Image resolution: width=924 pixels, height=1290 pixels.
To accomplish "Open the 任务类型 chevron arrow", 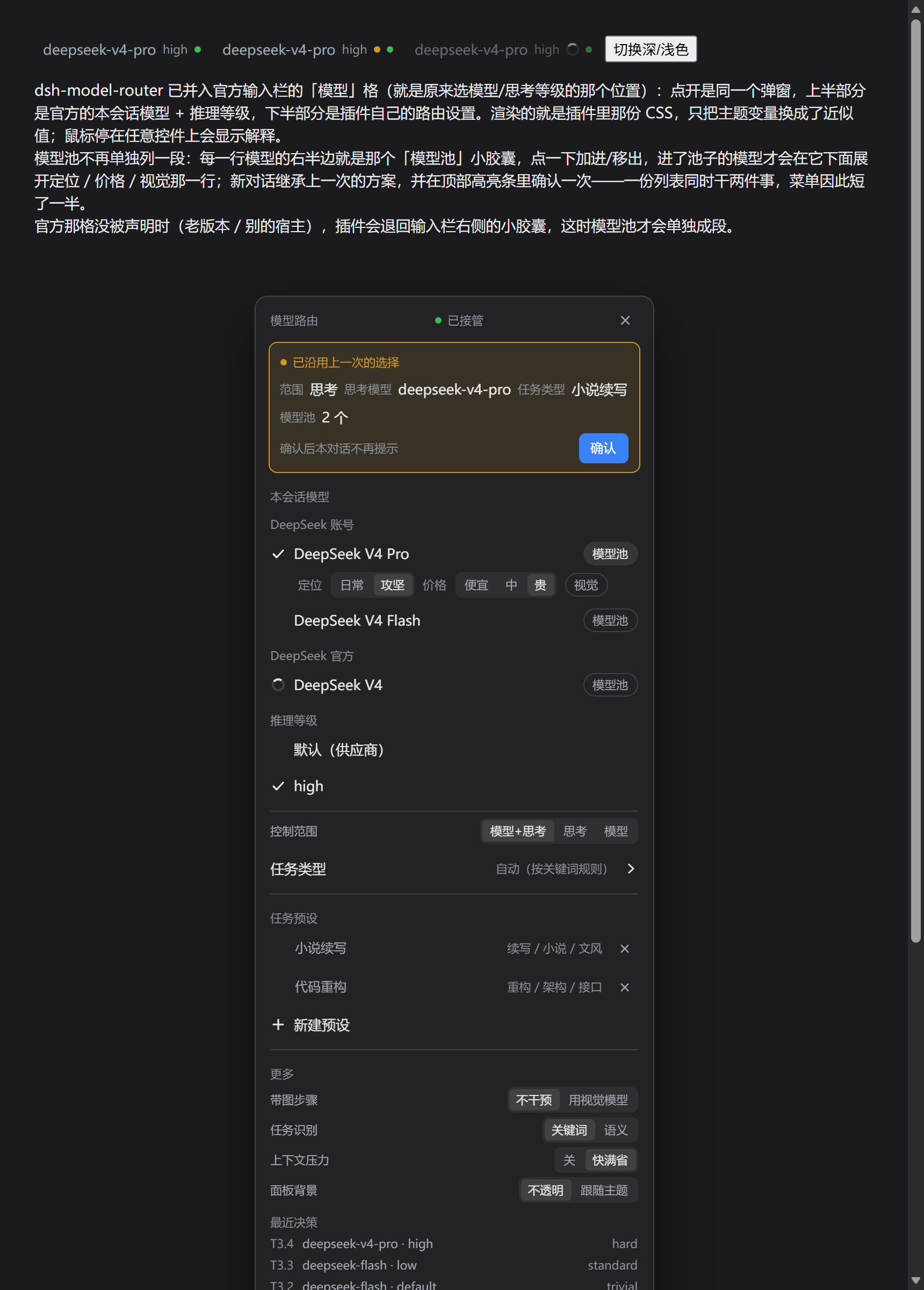I will [x=631, y=869].
